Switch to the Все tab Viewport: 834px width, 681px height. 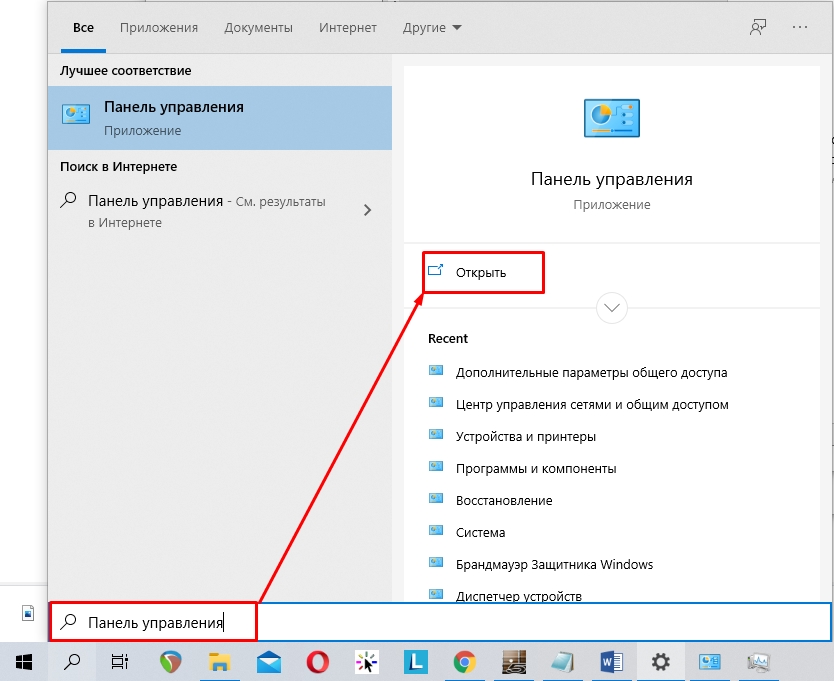[84, 28]
